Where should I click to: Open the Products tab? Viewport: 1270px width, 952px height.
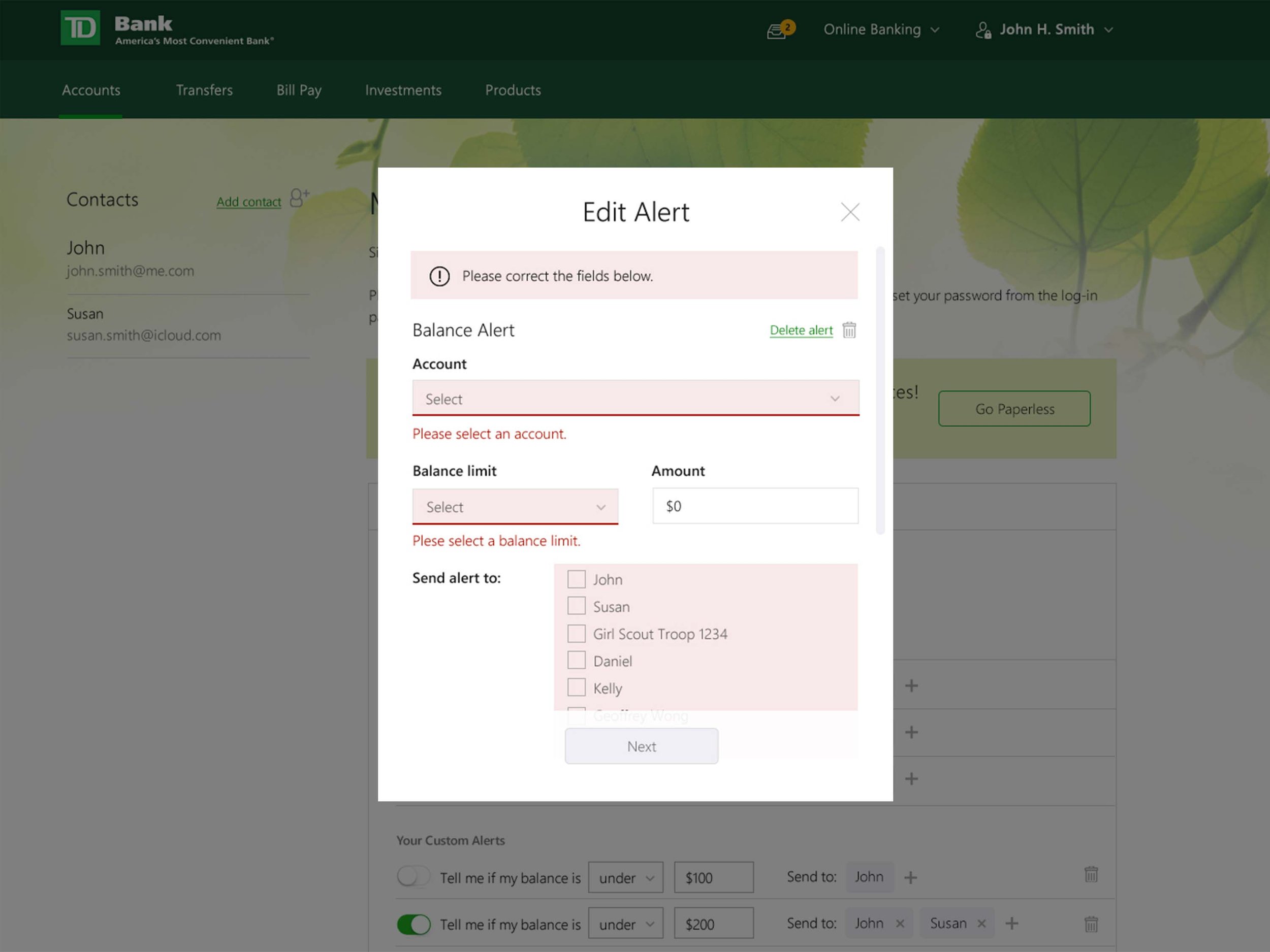(x=513, y=90)
